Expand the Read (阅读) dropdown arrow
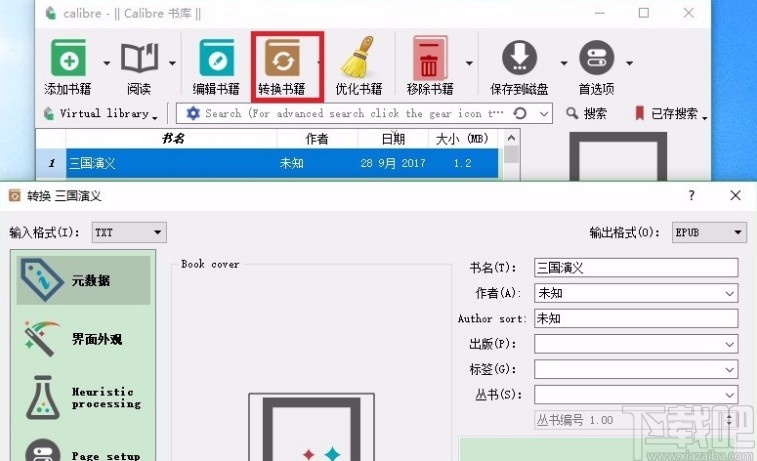The image size is (757, 461). [172, 63]
